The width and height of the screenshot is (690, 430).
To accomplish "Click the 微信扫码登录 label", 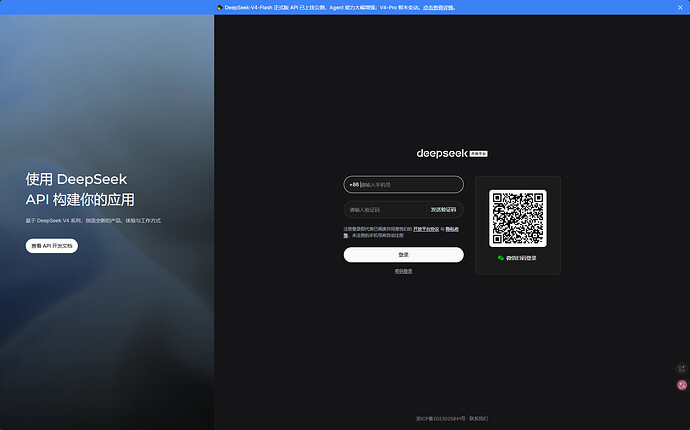I will tap(521, 258).
